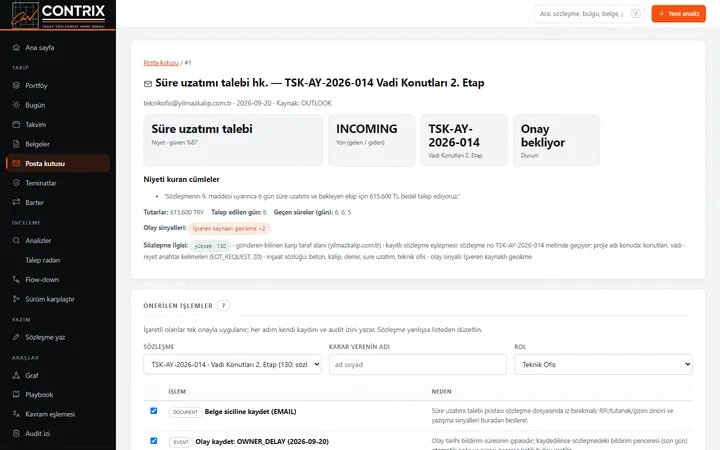This screenshot has height=450, width=720.
Task: Select the Teminatlar shield icon
Action: click(x=16, y=183)
